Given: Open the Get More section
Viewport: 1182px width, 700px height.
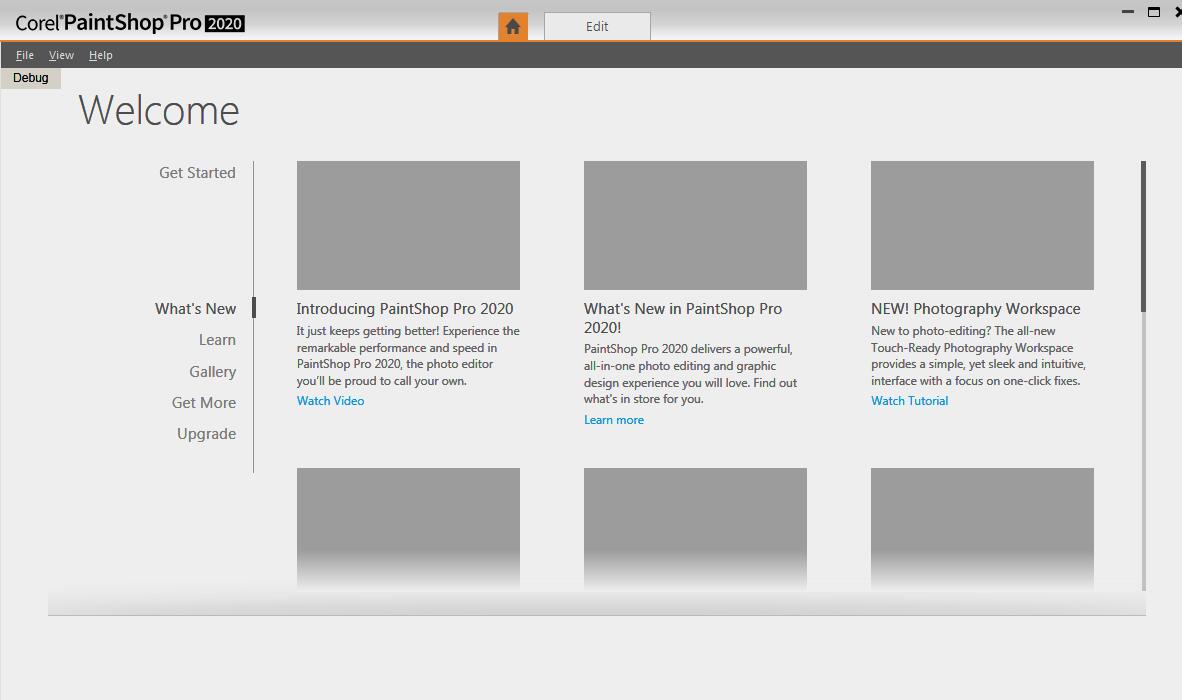Looking at the screenshot, I should click(x=204, y=402).
